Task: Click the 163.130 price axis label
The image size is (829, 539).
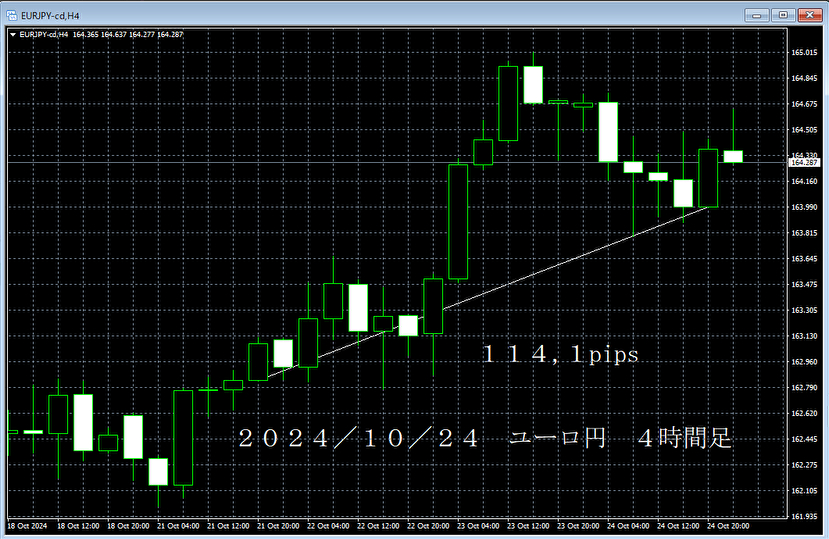Action: [x=804, y=336]
